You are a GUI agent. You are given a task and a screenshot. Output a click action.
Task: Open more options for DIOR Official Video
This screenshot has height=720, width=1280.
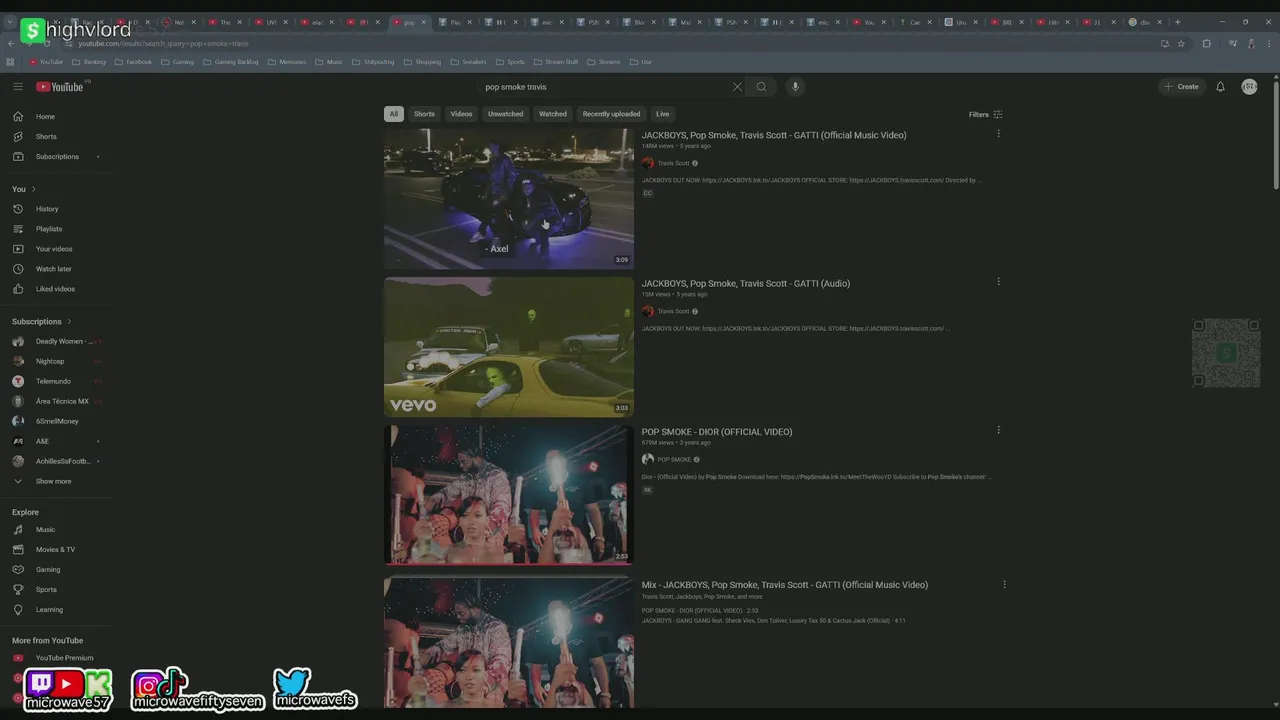pos(998,430)
